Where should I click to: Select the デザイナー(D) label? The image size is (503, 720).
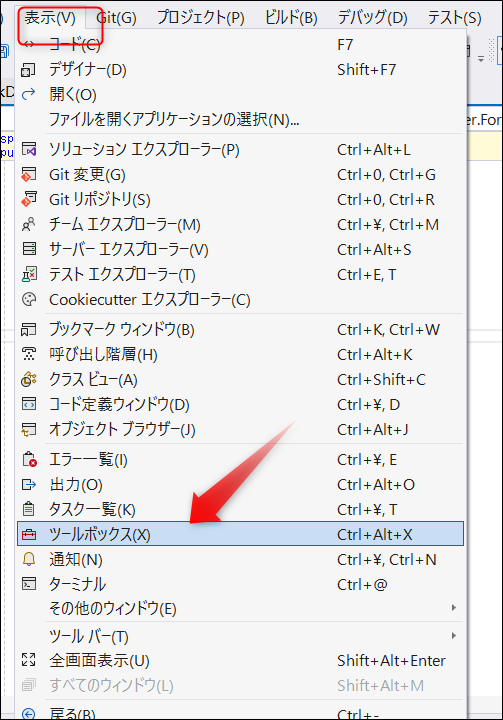point(88,70)
